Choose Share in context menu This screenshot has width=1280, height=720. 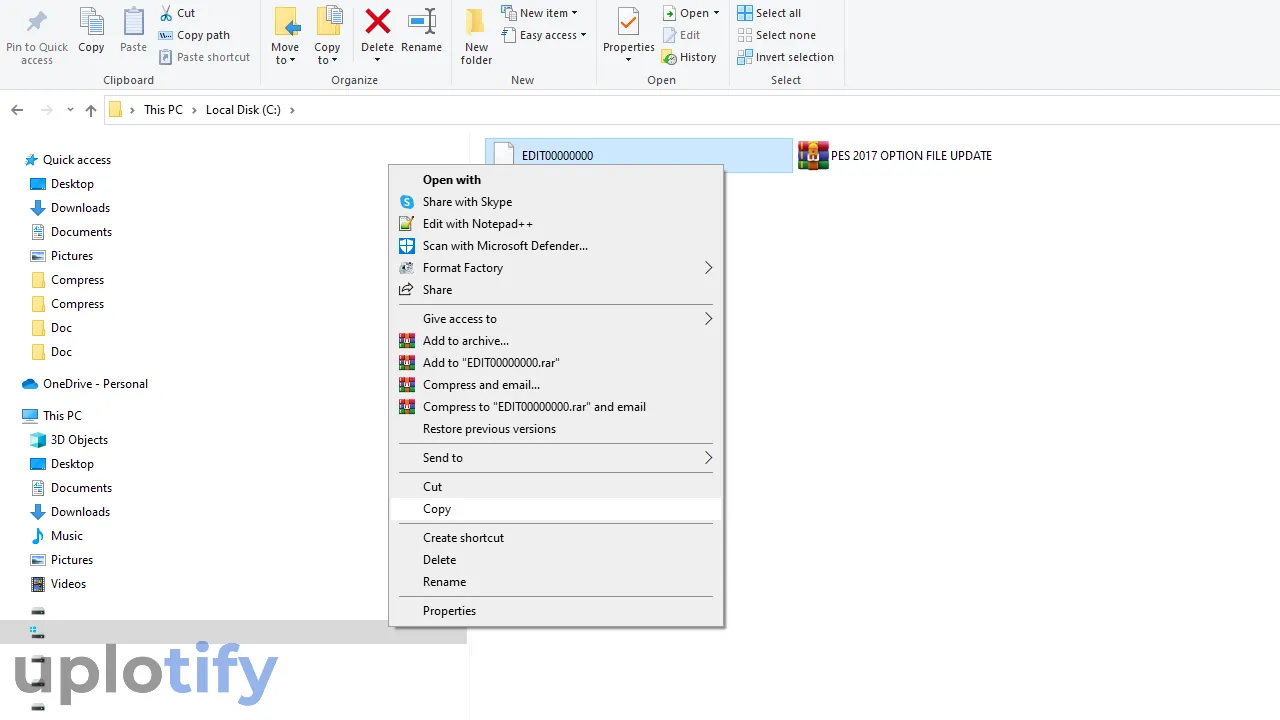point(555,290)
